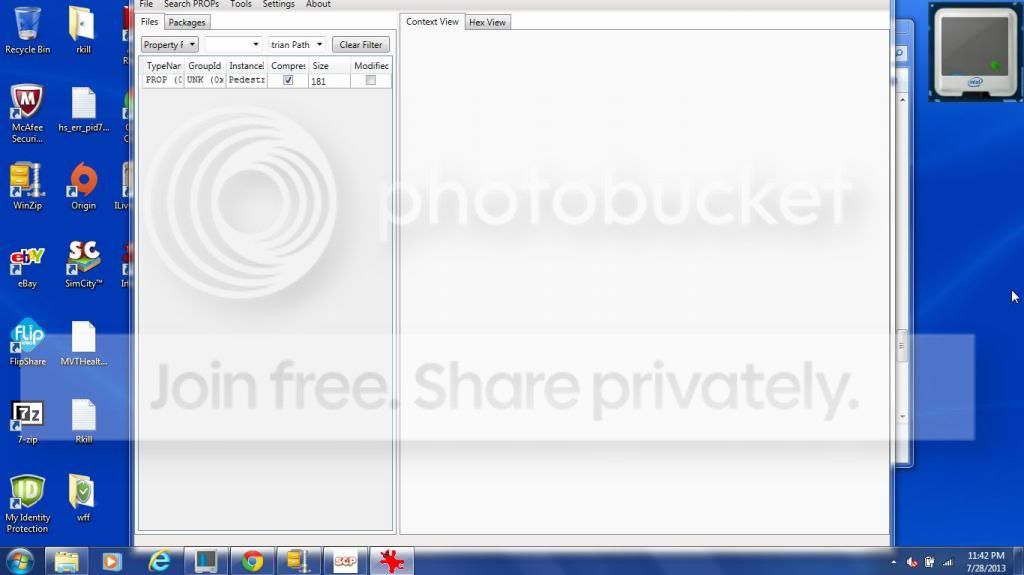The width and height of the screenshot is (1024, 575).
Task: Open the Property filter dropdown
Action: [x=170, y=44]
